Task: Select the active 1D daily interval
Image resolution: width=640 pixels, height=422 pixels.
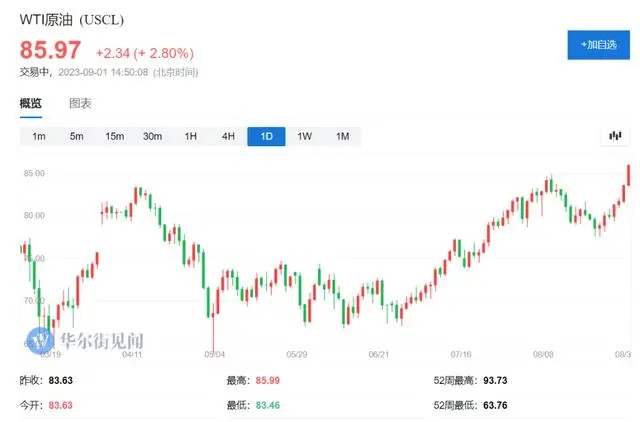Action: point(267,136)
